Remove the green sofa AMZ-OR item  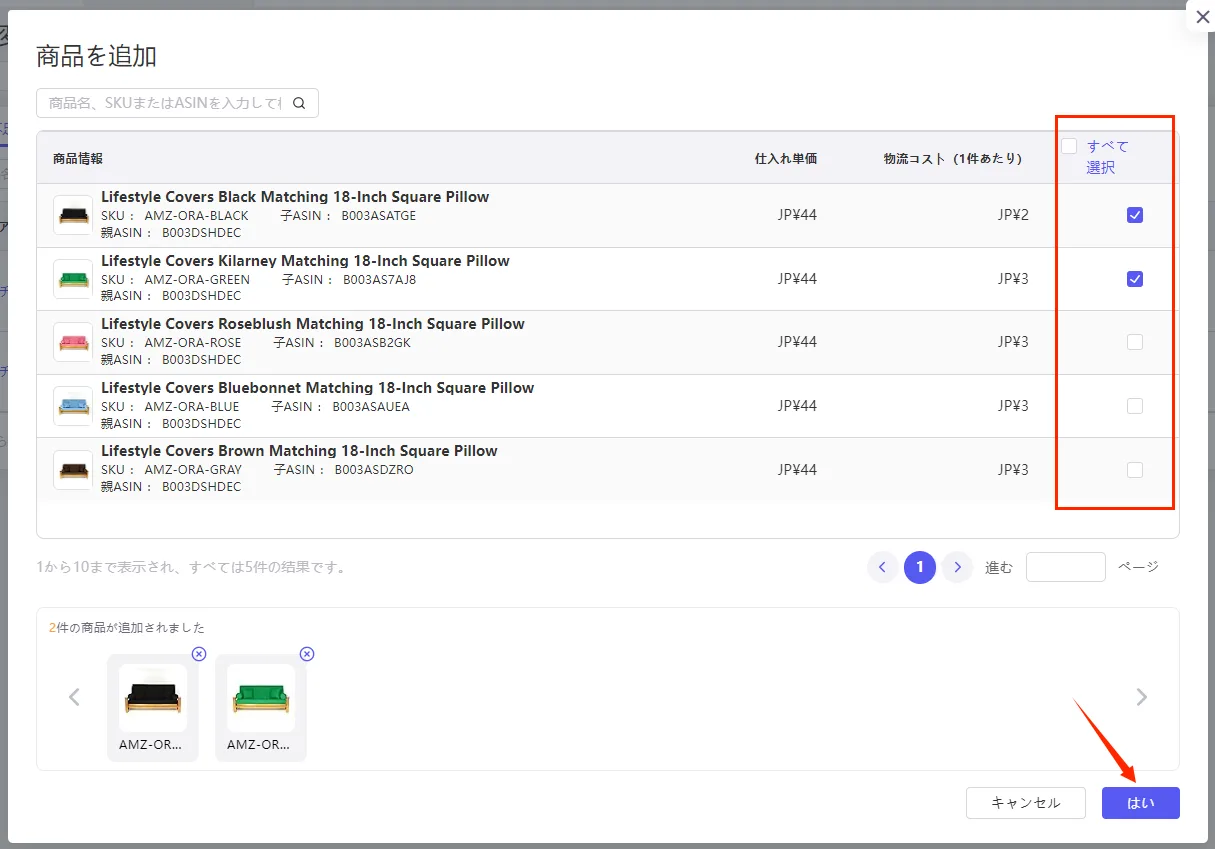coord(307,654)
